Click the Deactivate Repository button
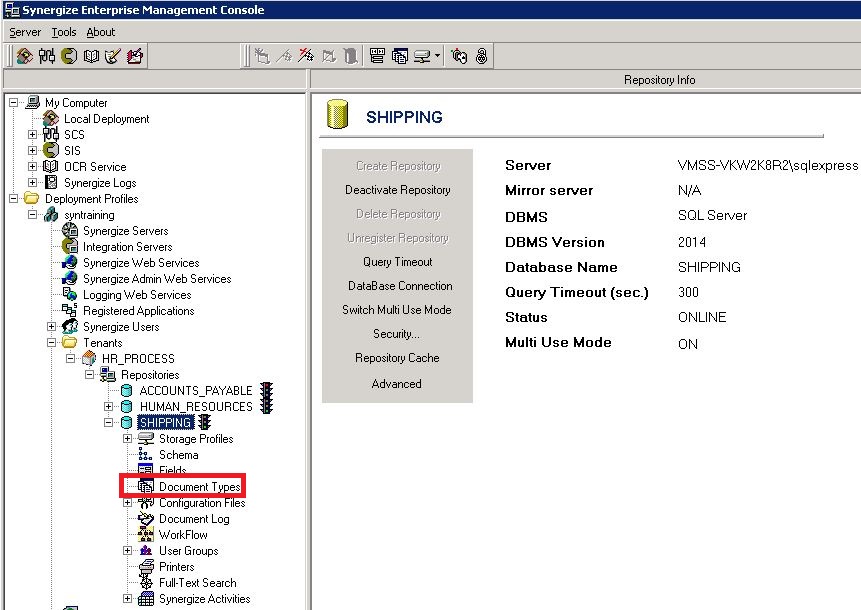 pos(398,190)
